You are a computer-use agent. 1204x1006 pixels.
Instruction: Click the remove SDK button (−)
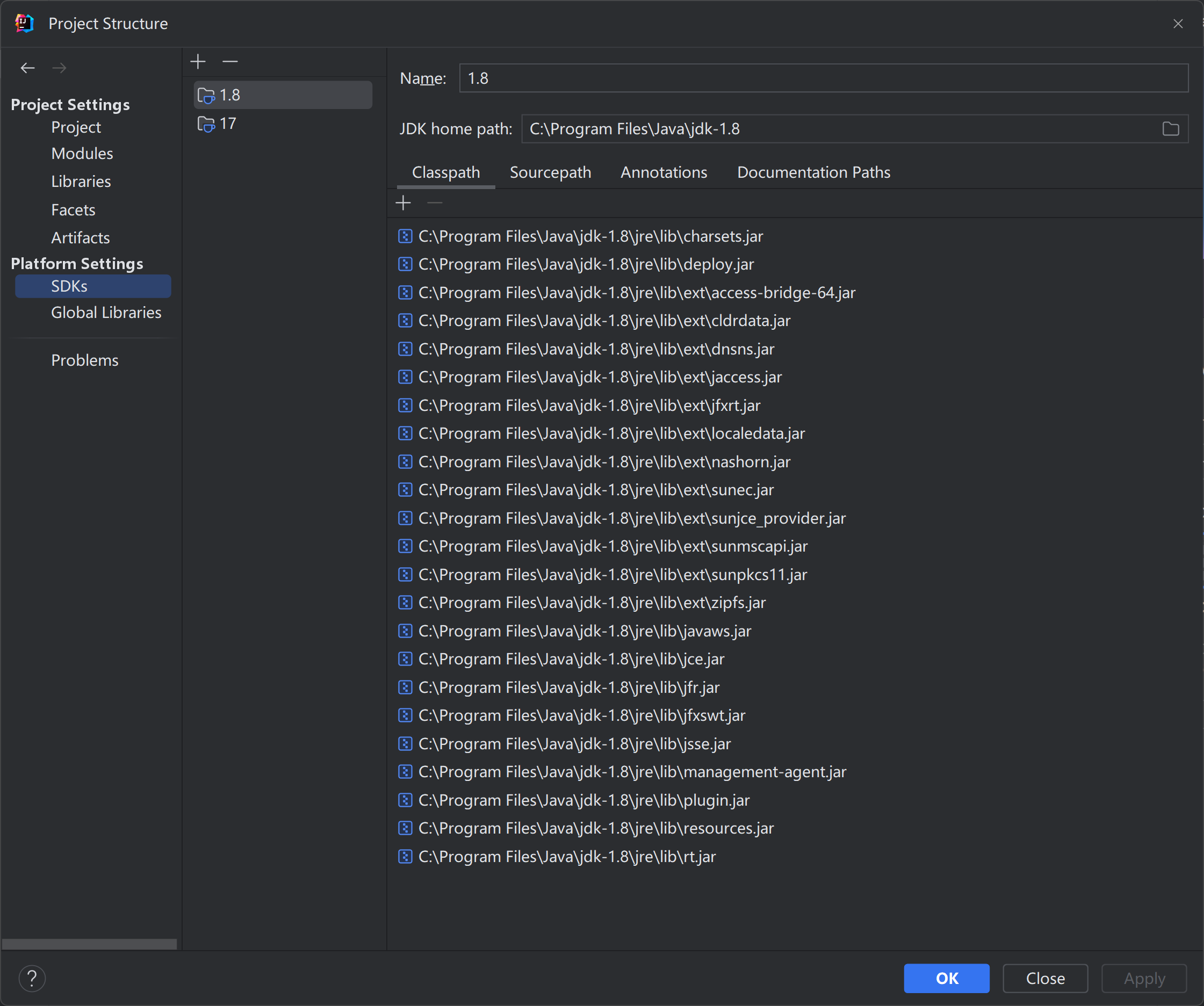(x=230, y=62)
